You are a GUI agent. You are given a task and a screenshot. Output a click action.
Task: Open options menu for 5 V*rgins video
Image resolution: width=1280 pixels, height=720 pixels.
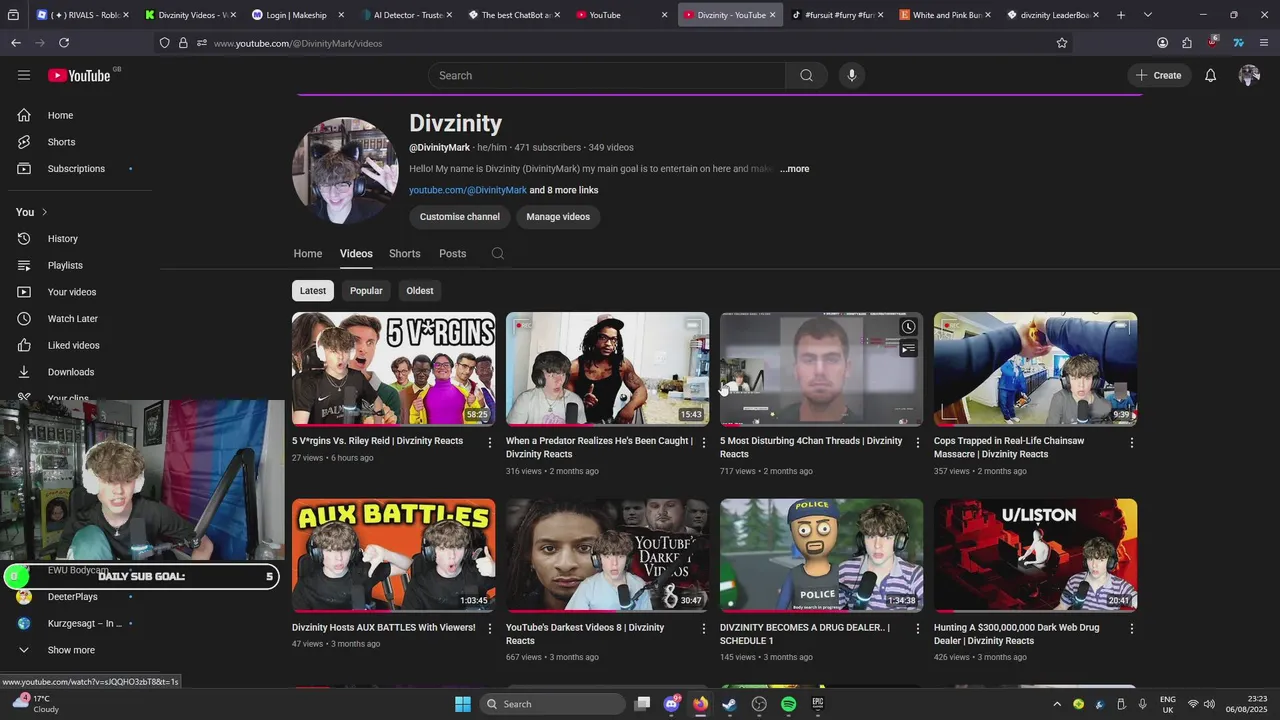[489, 442]
